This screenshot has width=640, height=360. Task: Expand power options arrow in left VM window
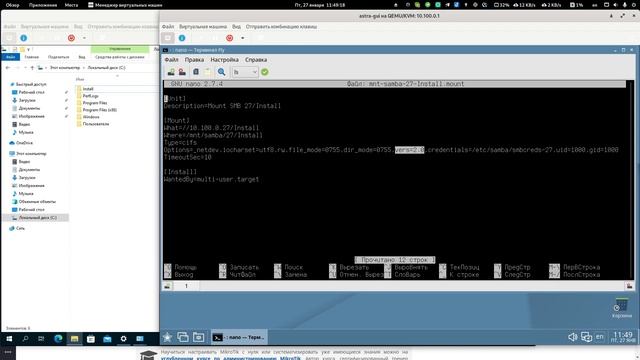84,38
